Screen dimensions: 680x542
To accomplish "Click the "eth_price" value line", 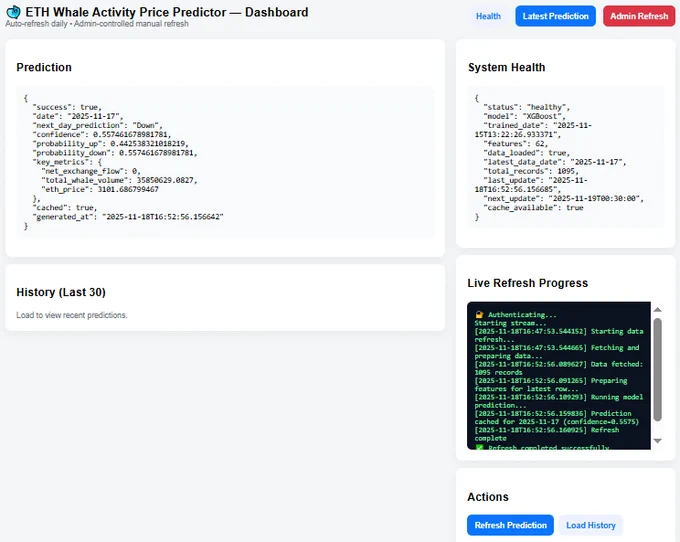I will coord(100,189).
